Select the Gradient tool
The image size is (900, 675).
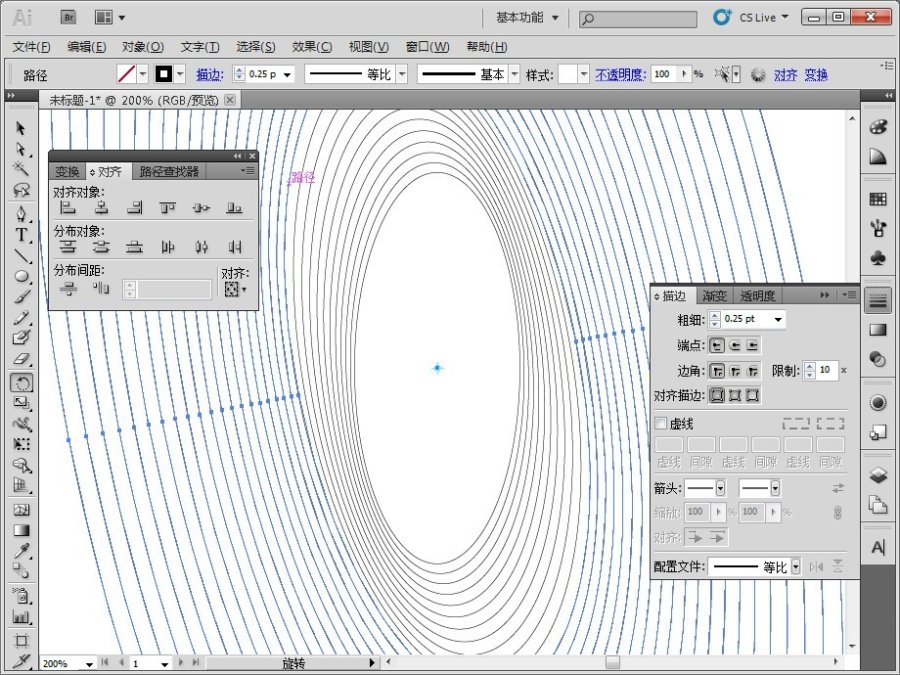pos(21,530)
